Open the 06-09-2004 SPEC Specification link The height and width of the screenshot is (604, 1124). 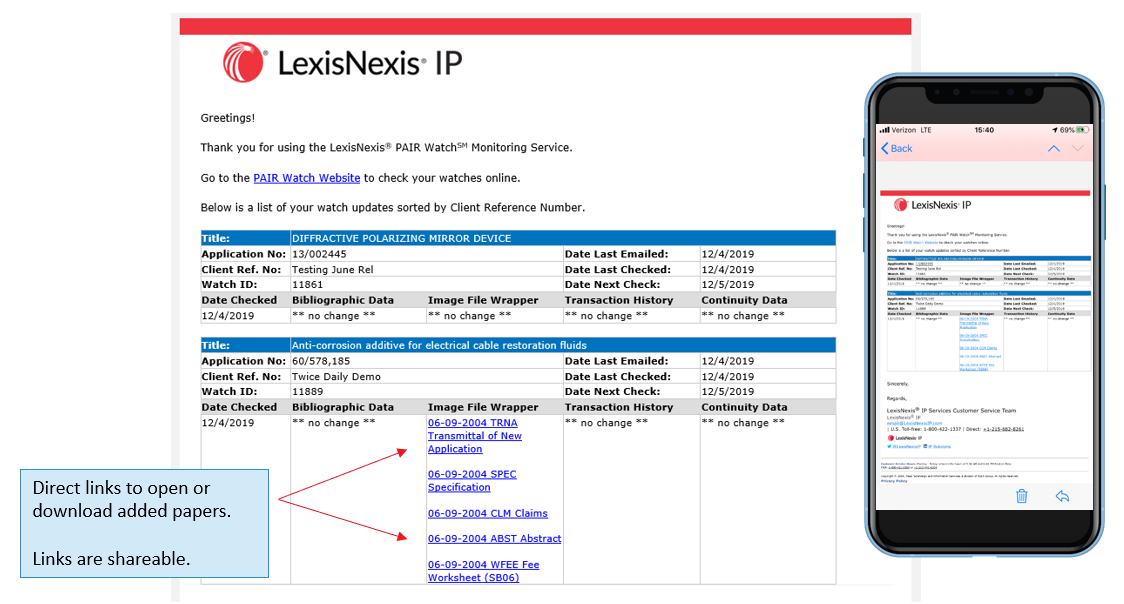(472, 481)
